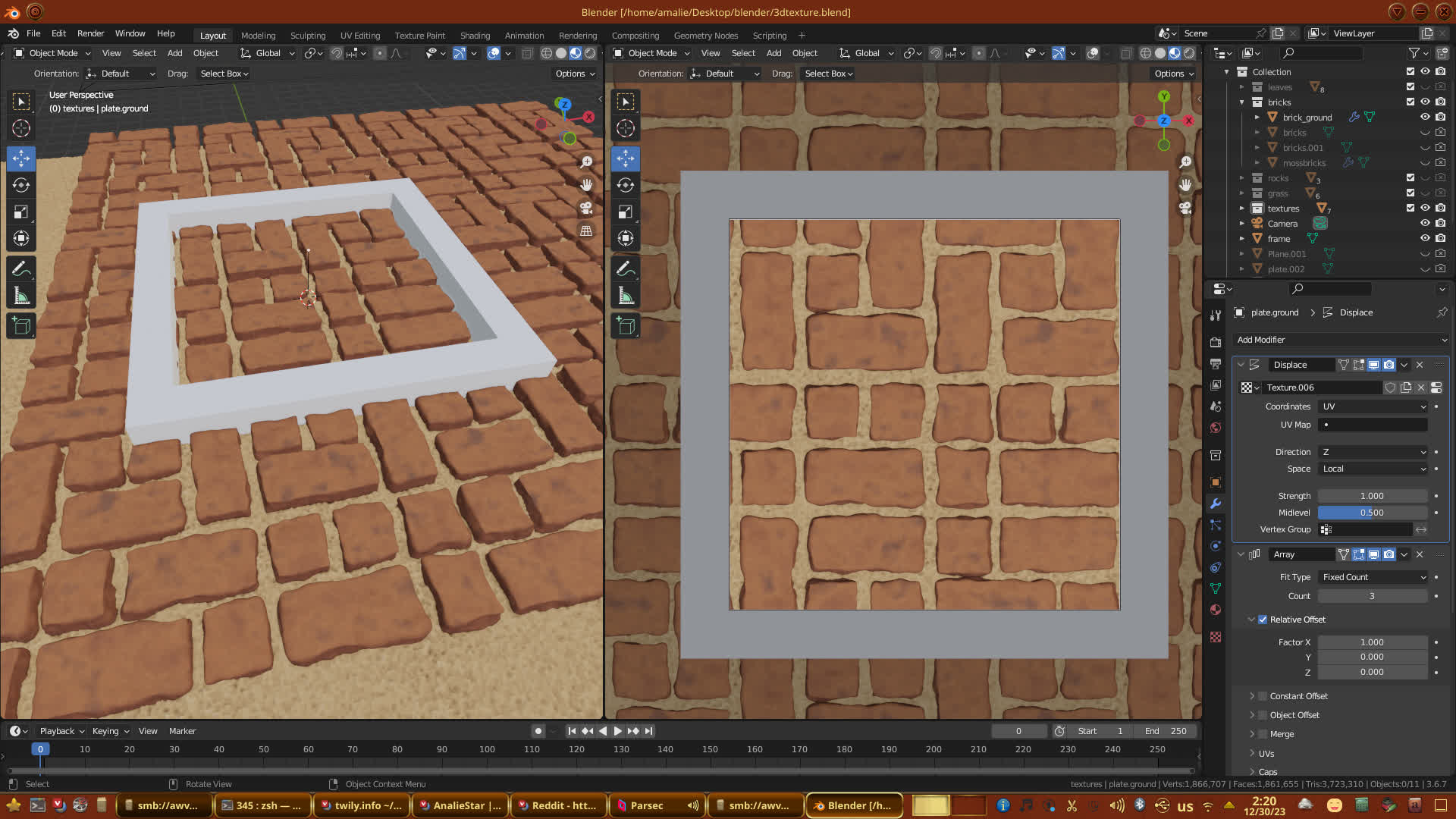Open the Modifier properties wrench tab
1456x819 pixels.
click(x=1216, y=504)
